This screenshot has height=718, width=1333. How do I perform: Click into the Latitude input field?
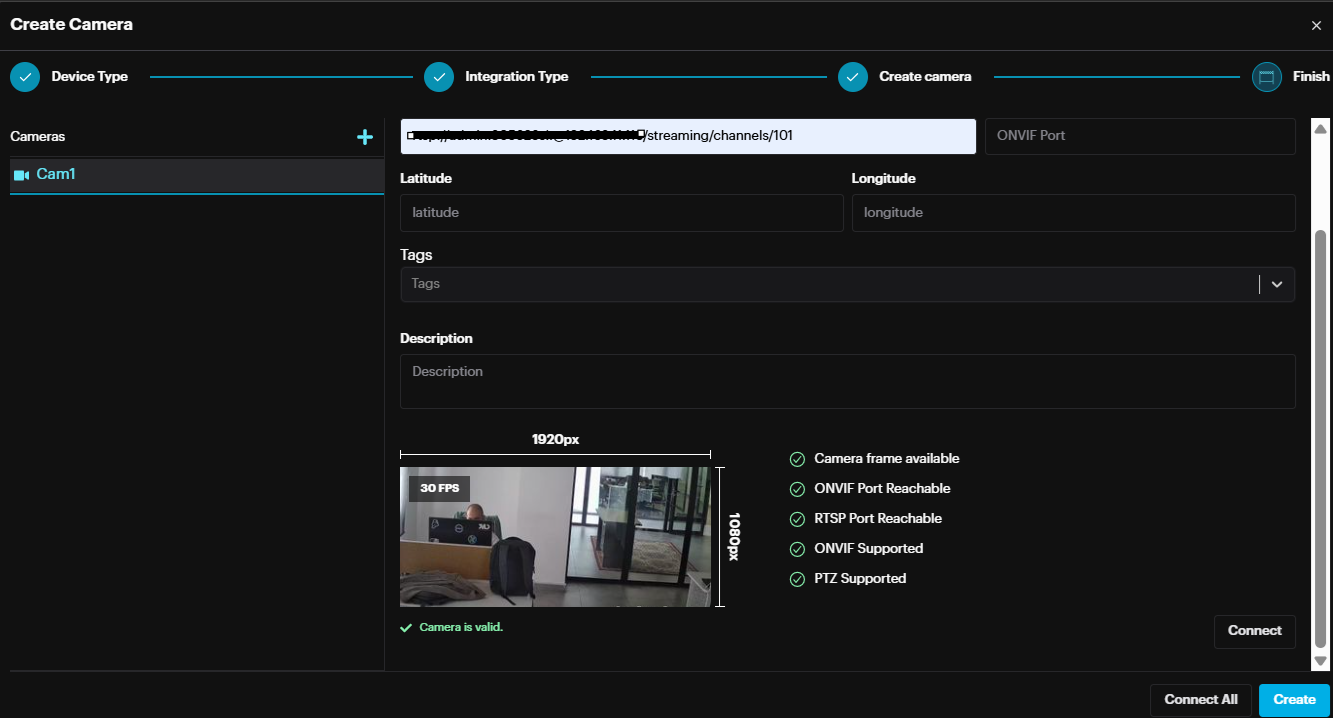tap(621, 213)
